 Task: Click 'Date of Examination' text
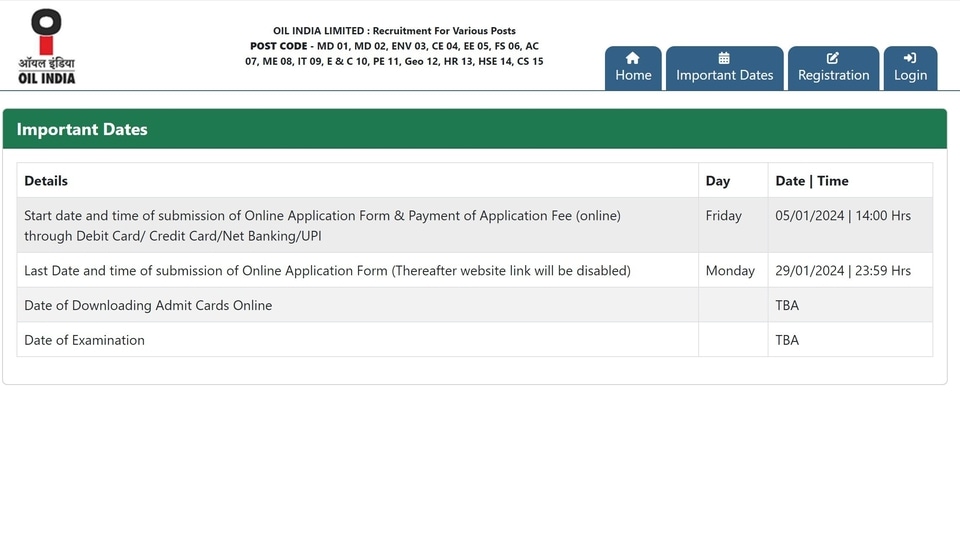84,340
